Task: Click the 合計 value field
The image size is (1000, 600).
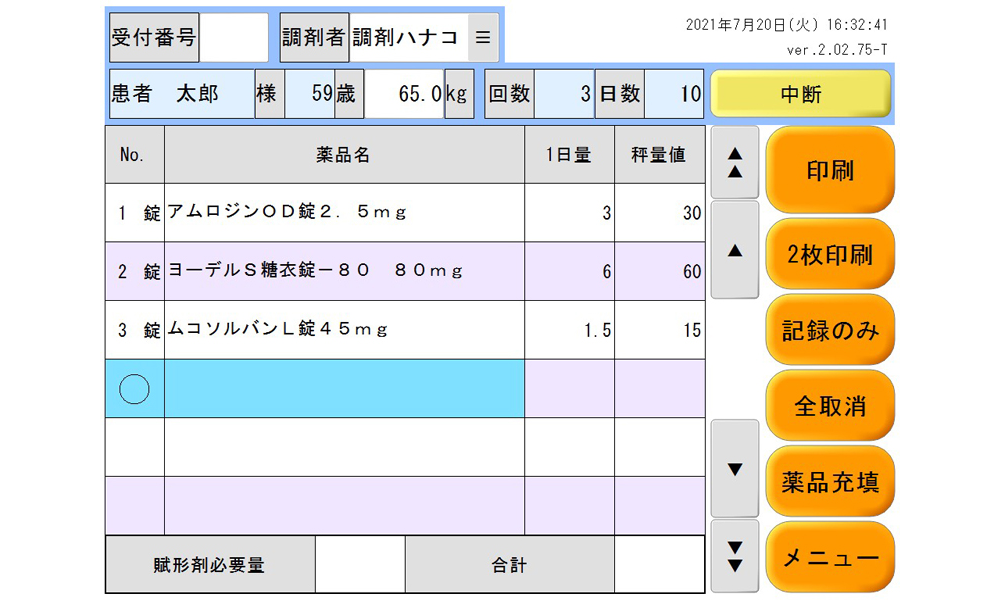Action: point(660,564)
